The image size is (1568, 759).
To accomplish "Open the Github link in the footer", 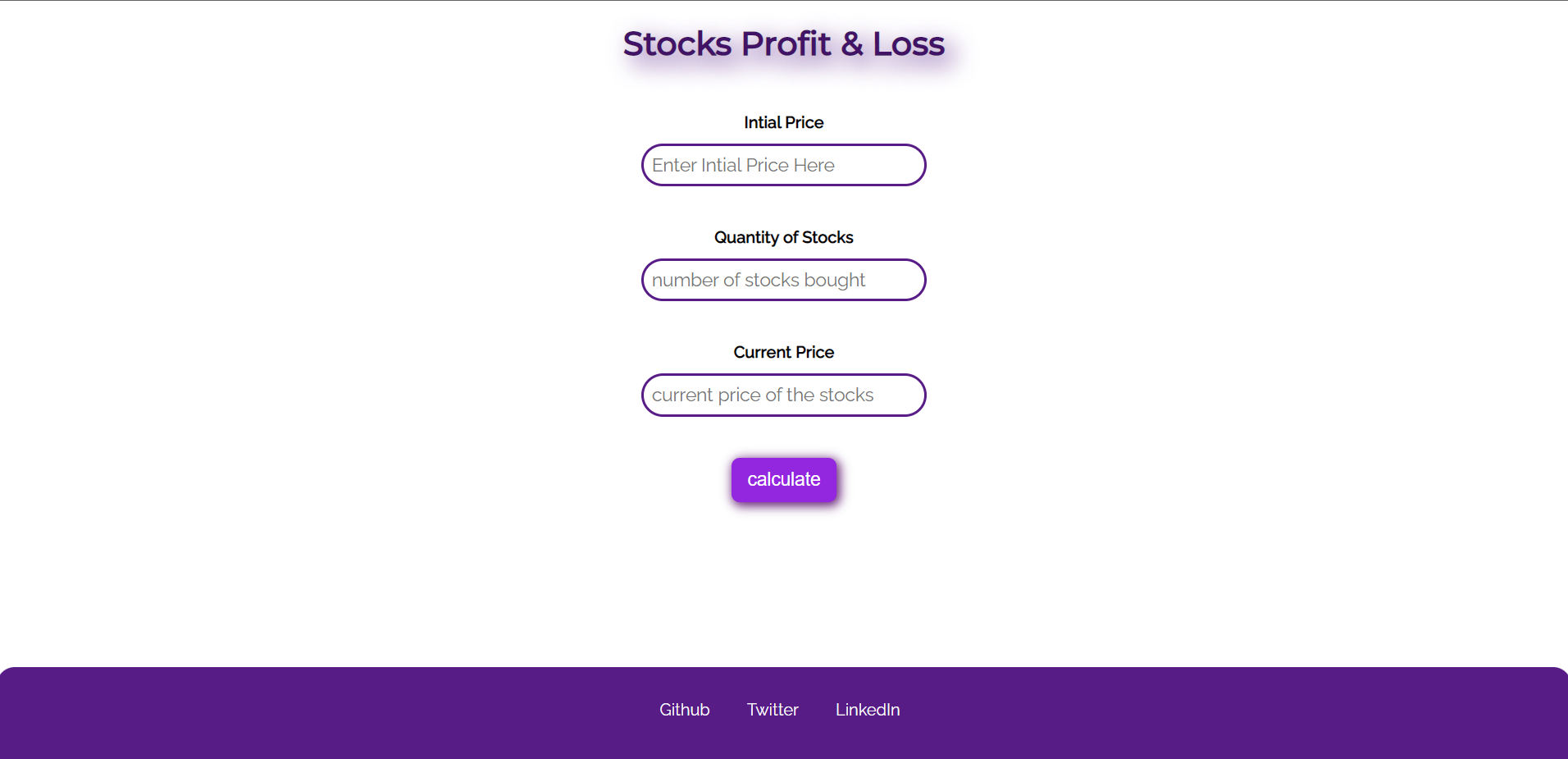I will (x=684, y=709).
